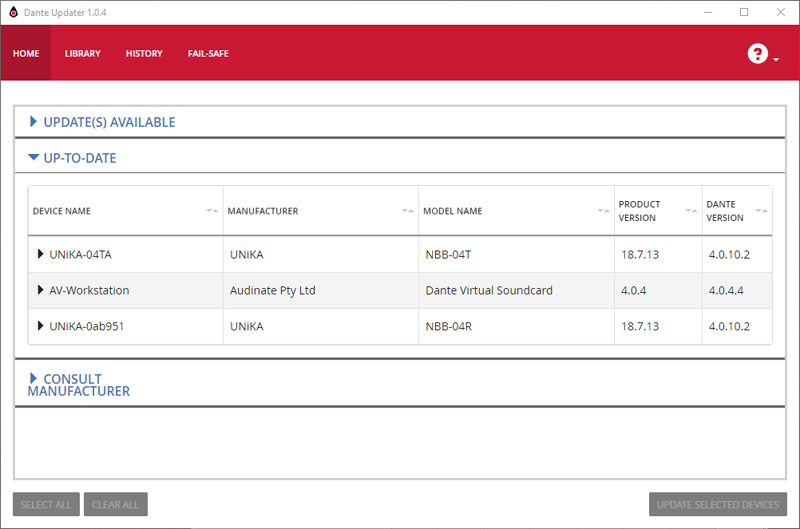This screenshot has width=800, height=529.
Task: Expand the UNiKA-0ab951 device row
Action: coord(40,326)
